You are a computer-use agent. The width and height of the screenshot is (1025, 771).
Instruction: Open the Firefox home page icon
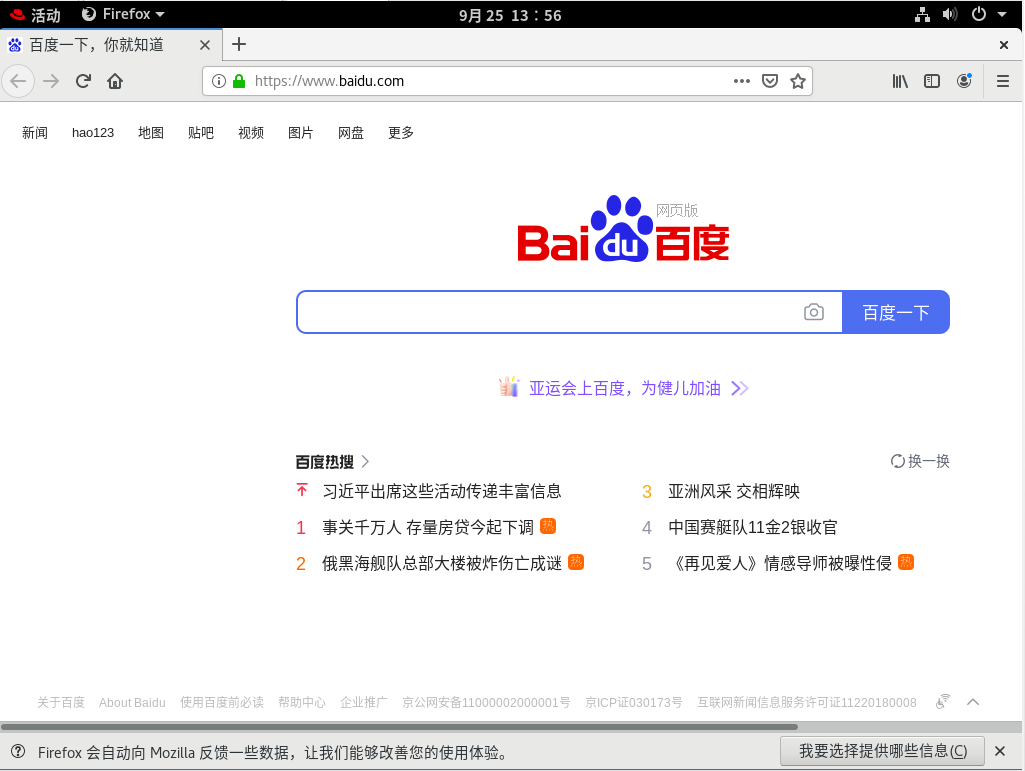115,81
